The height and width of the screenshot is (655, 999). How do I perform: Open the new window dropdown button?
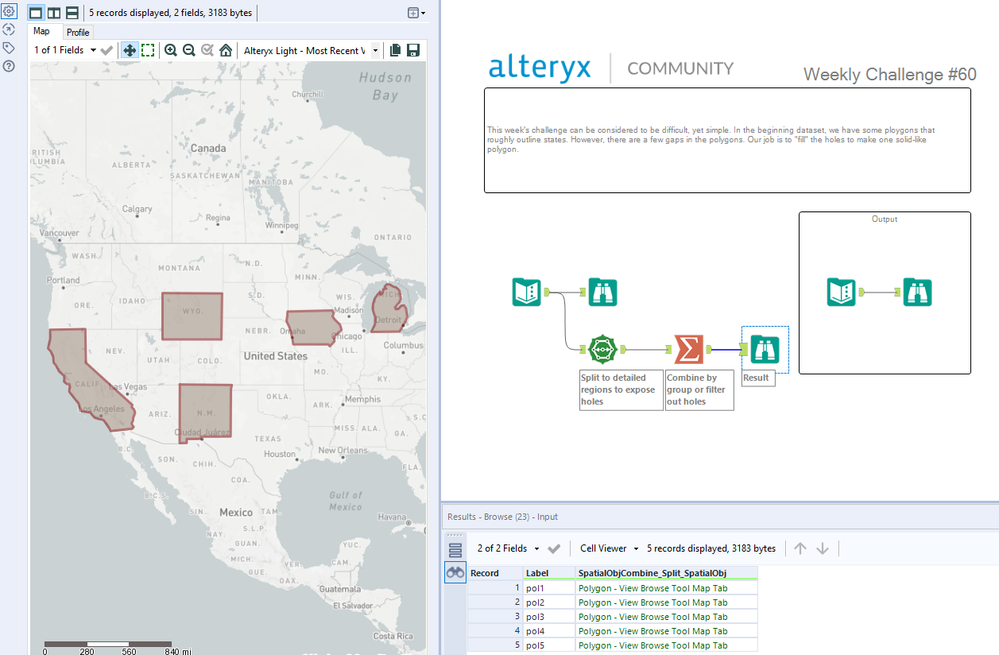[x=416, y=13]
